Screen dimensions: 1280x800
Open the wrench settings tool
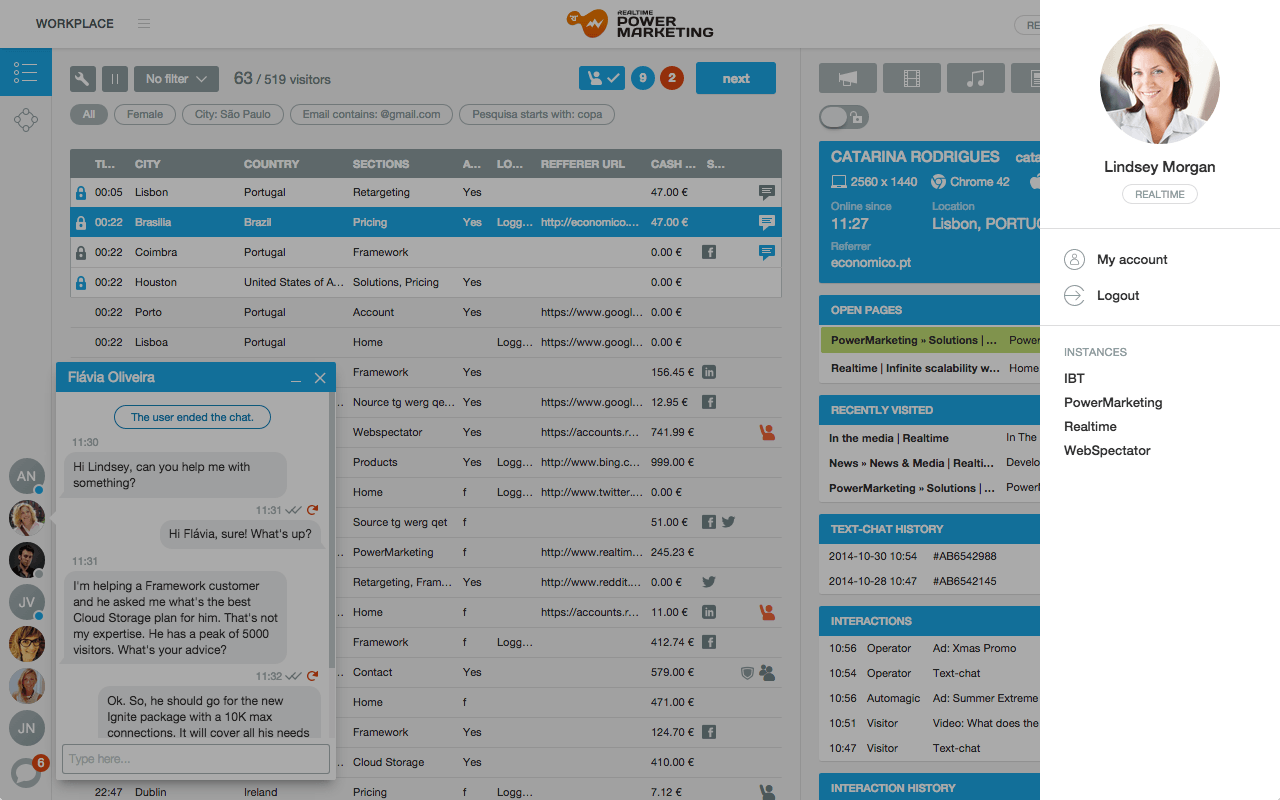click(x=83, y=79)
